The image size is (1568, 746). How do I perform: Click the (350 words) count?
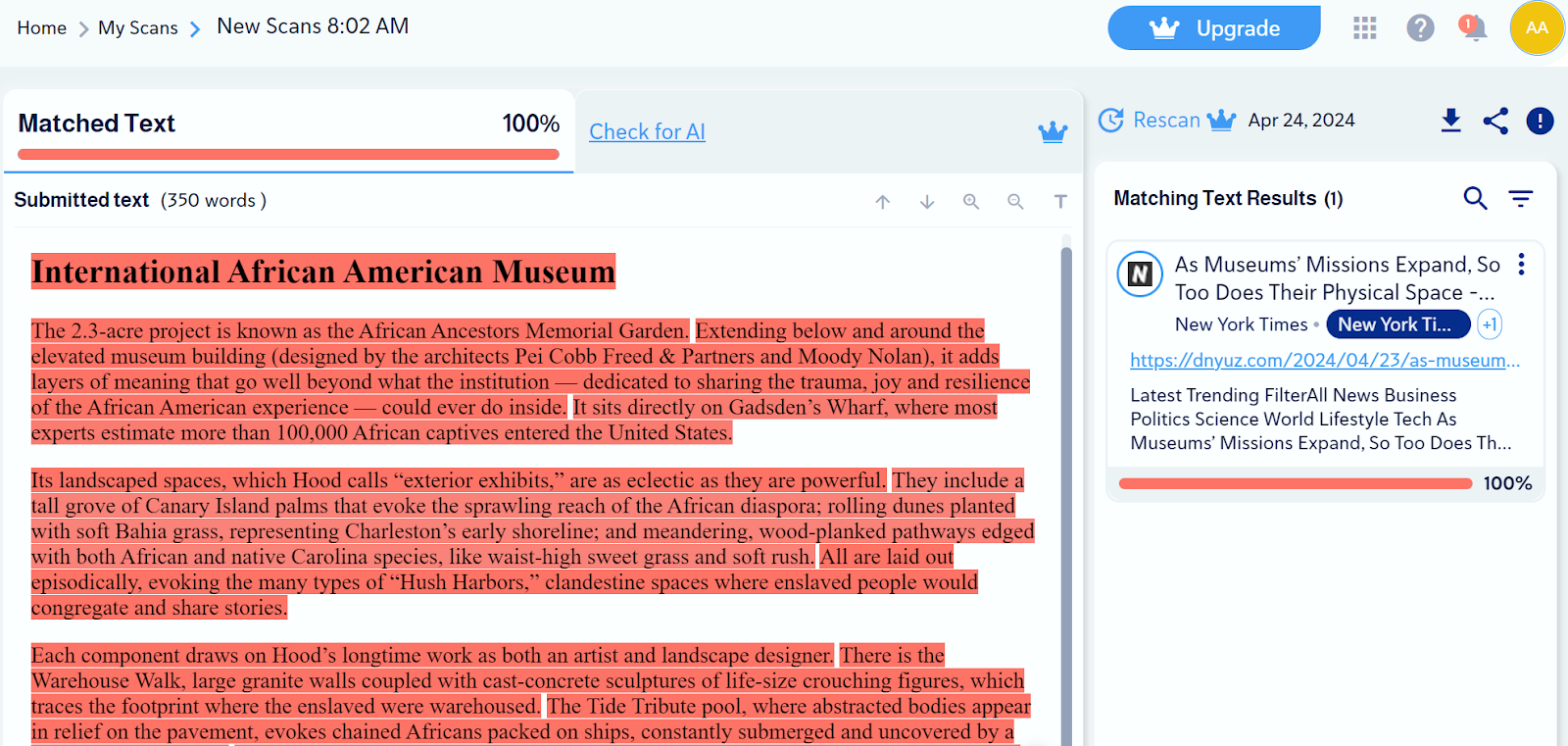[x=214, y=200]
